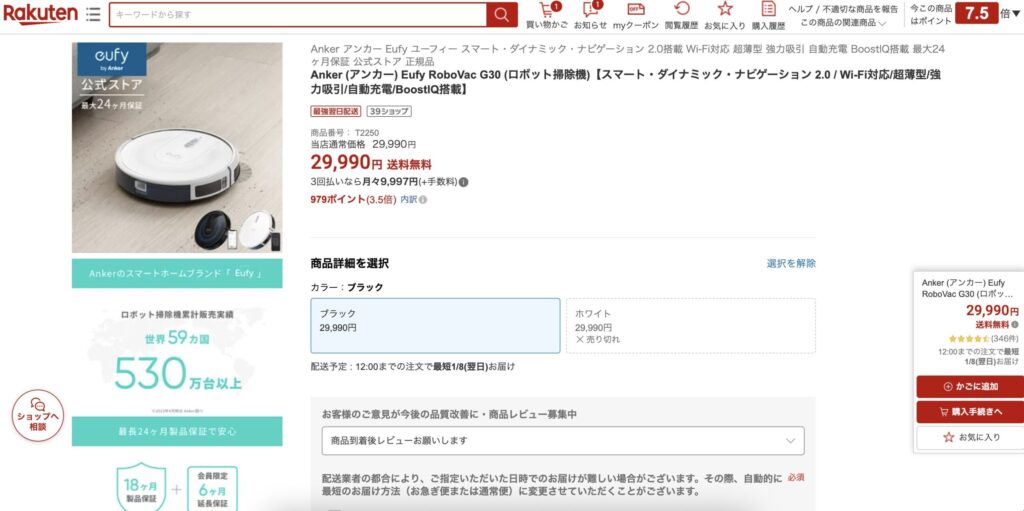Image resolution: width=1024 pixels, height=511 pixels.
Task: Open the myクーポン coupon icon
Action: pyautogui.click(x=636, y=15)
